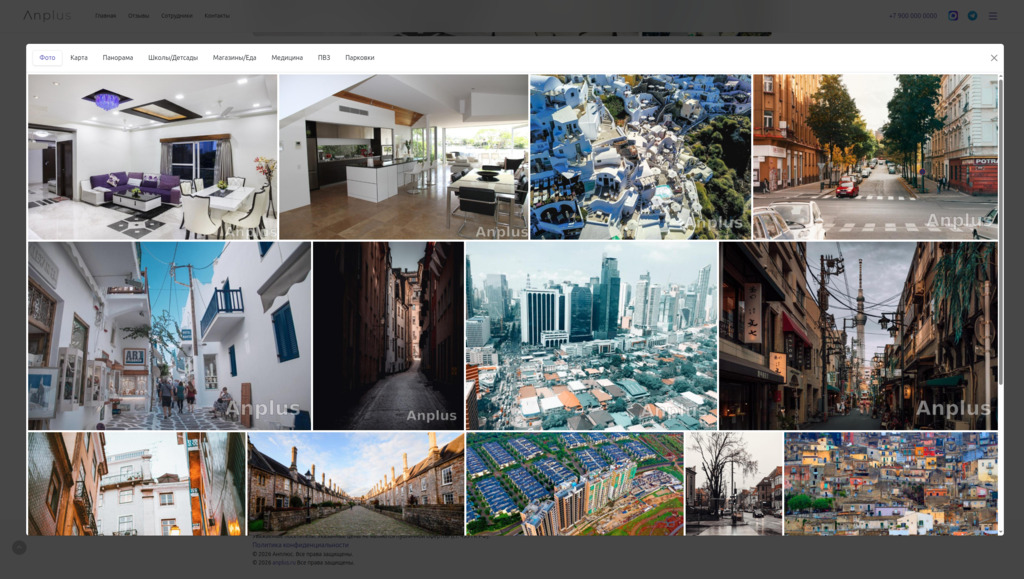Select the ПВЗ tab

click(x=324, y=58)
